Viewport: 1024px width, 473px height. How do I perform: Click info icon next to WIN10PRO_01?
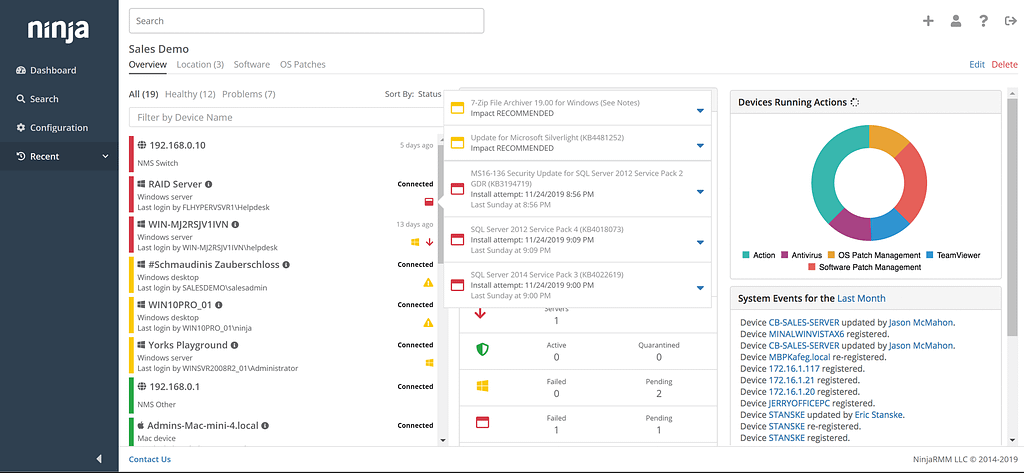(x=219, y=304)
